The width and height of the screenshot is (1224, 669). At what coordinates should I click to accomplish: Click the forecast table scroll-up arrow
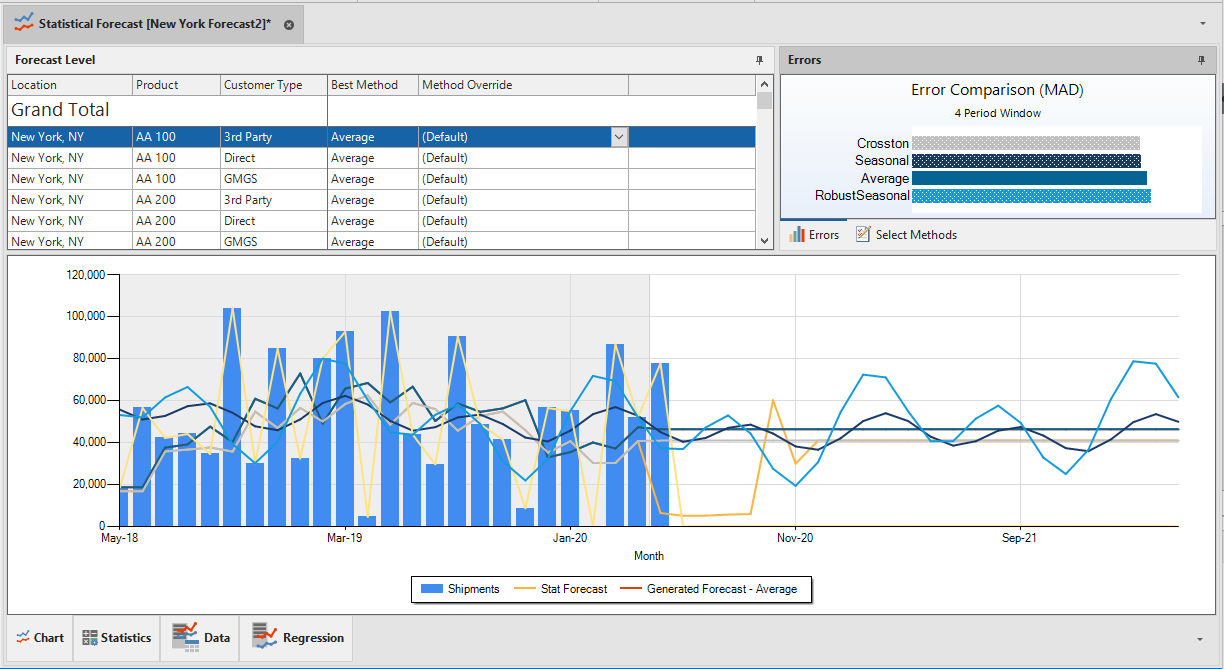click(765, 85)
